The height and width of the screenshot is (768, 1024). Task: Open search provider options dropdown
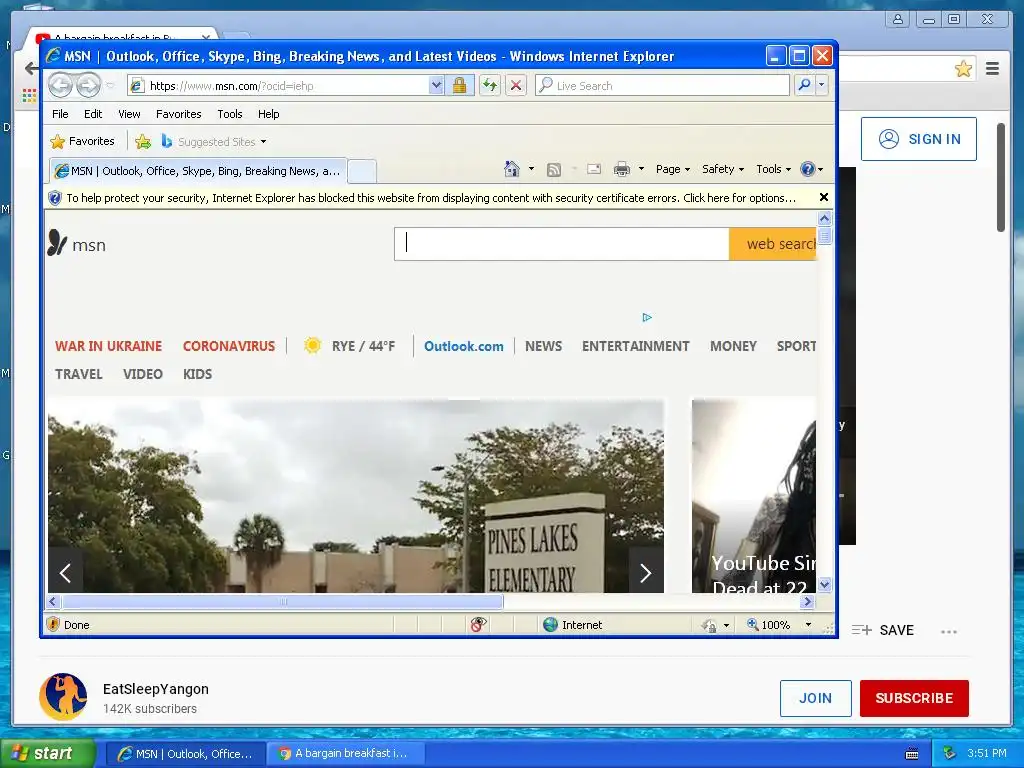pyautogui.click(x=822, y=86)
